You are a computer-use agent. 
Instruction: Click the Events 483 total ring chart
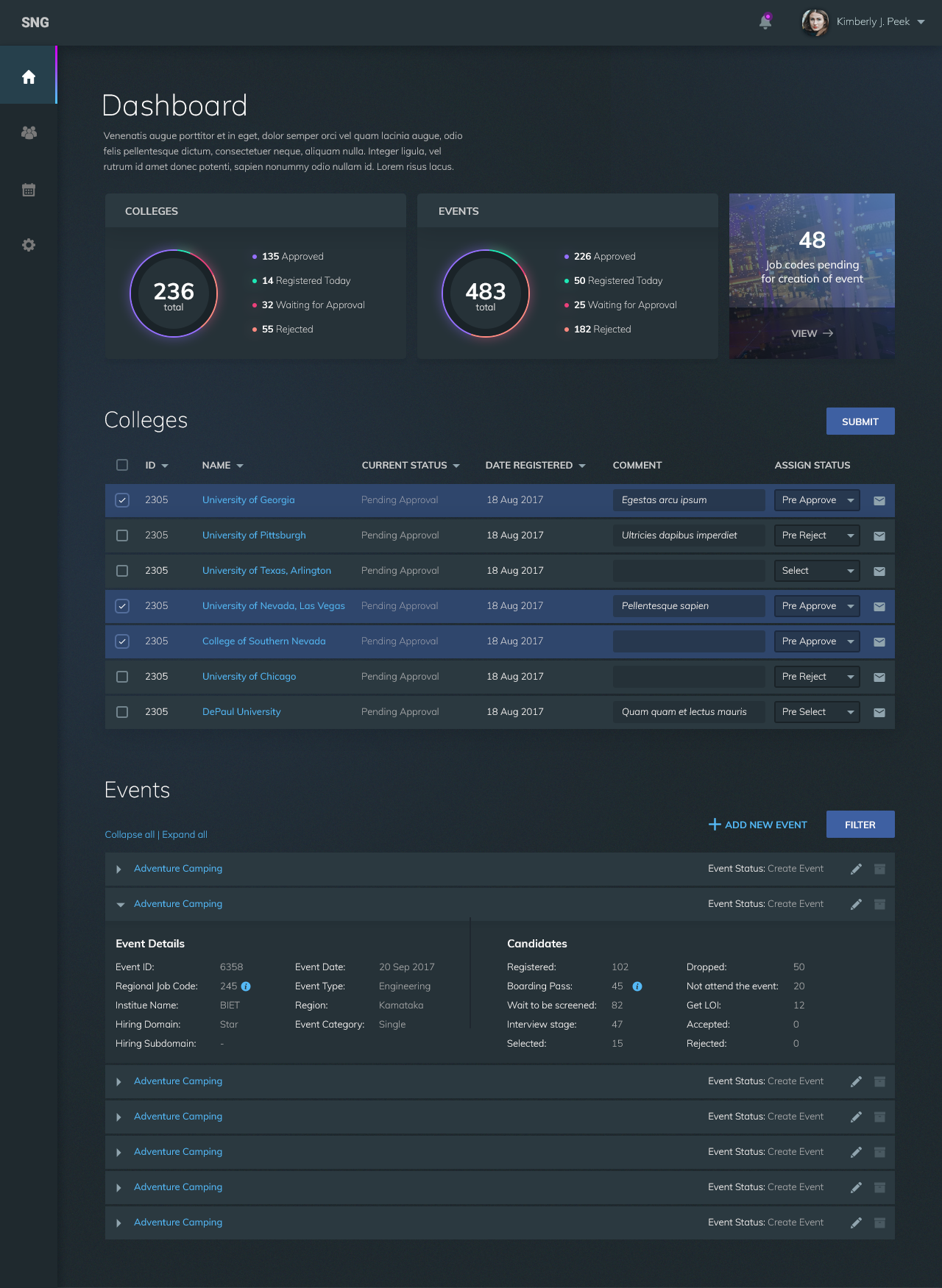[486, 293]
